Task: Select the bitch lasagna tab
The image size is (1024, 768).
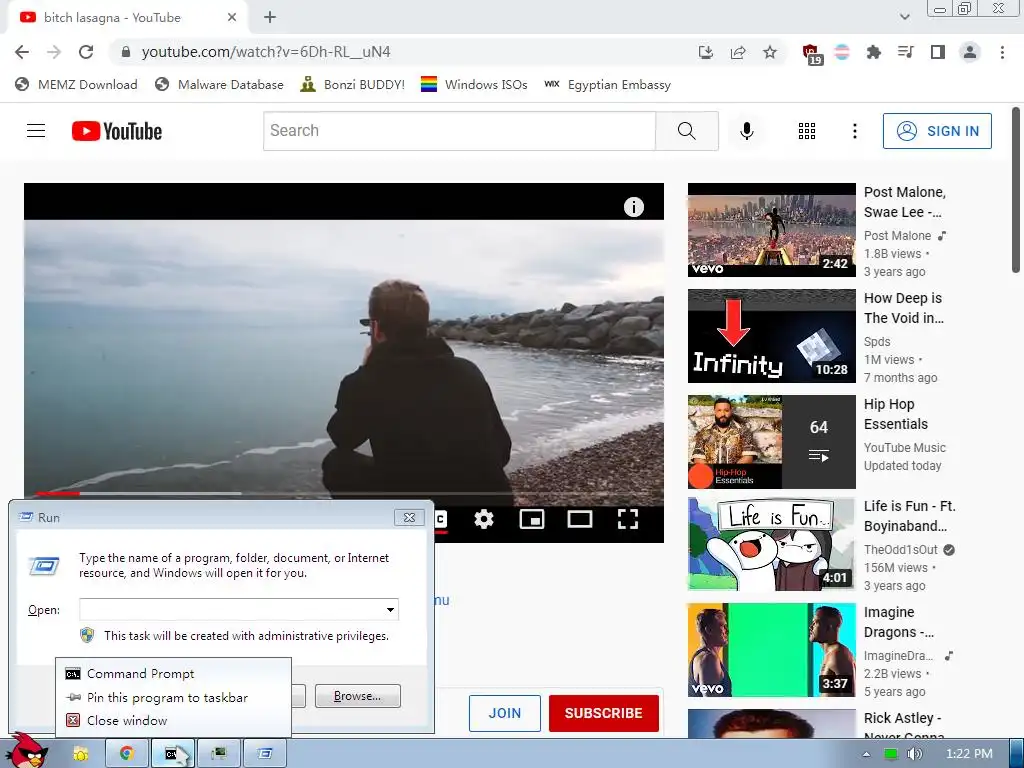Action: pos(127,18)
